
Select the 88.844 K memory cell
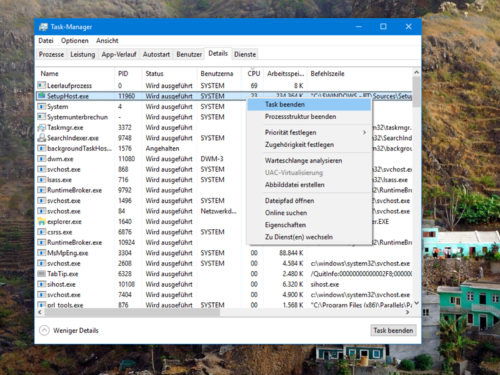pyautogui.click(x=291, y=253)
